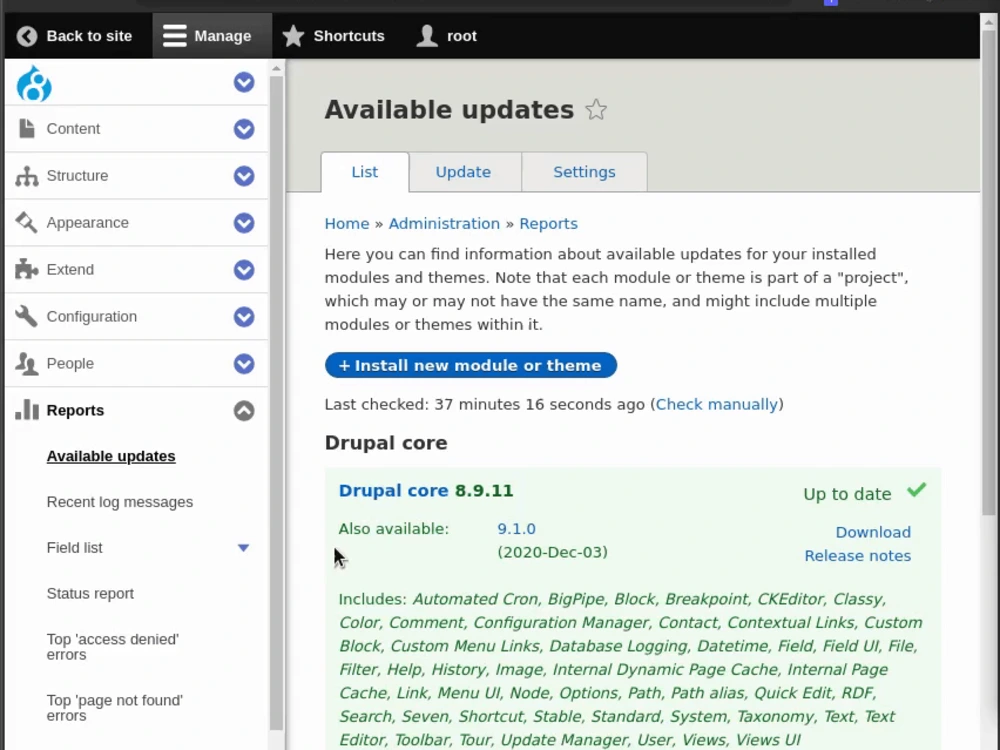Expand the Structure submenu chevron
Image resolution: width=1000 pixels, height=750 pixels.
pos(244,176)
